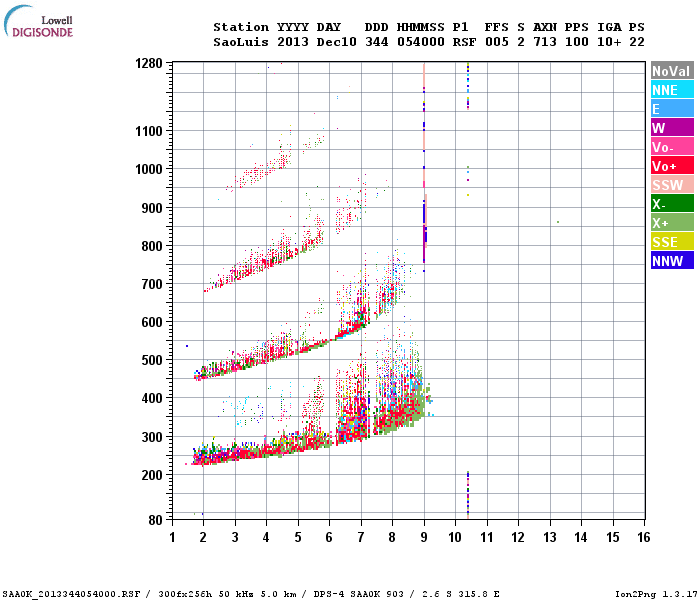Click the SAA0K_2013344054000.RSF file name
Screen dimensions: 700x600
tap(71, 594)
